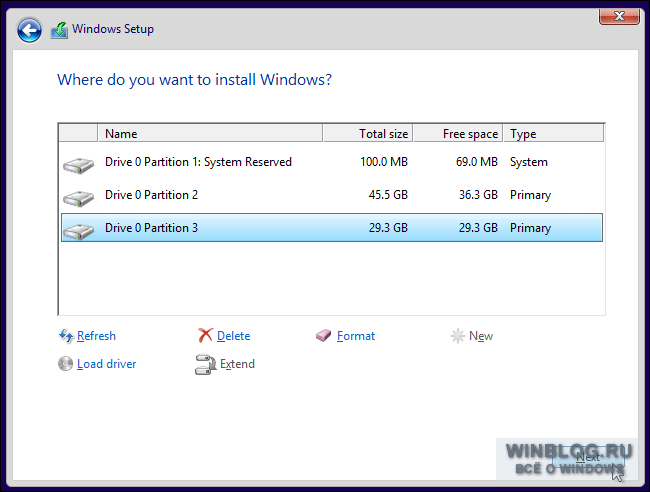The width and height of the screenshot is (650, 492).
Task: Click drive icon for Partition 2
Action: point(78,198)
